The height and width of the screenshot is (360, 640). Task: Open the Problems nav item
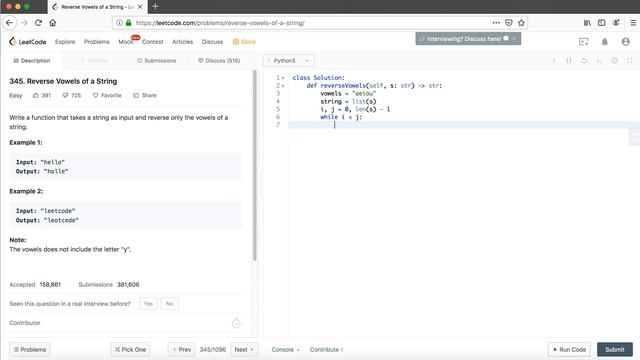97,42
